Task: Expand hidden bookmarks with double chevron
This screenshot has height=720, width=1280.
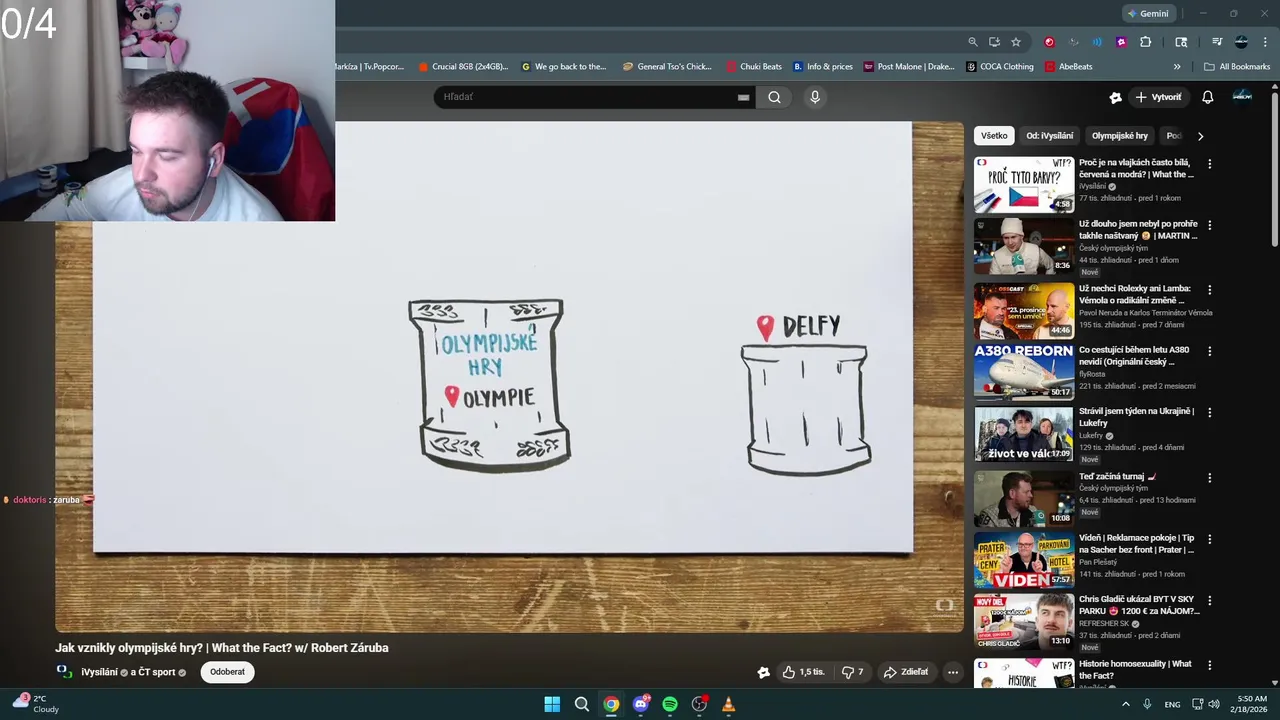Action: (x=1177, y=67)
